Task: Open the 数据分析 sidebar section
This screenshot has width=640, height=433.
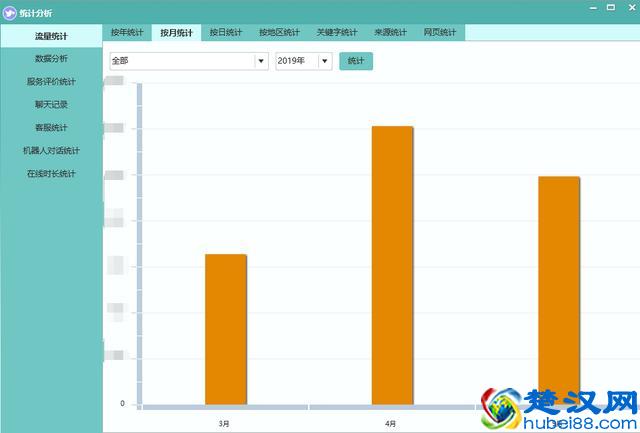Action: tap(51, 59)
